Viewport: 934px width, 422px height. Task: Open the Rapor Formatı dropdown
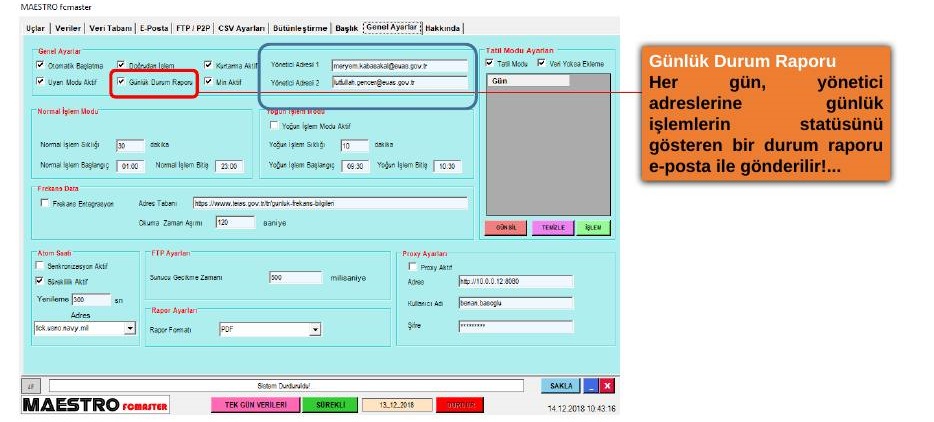(x=316, y=329)
